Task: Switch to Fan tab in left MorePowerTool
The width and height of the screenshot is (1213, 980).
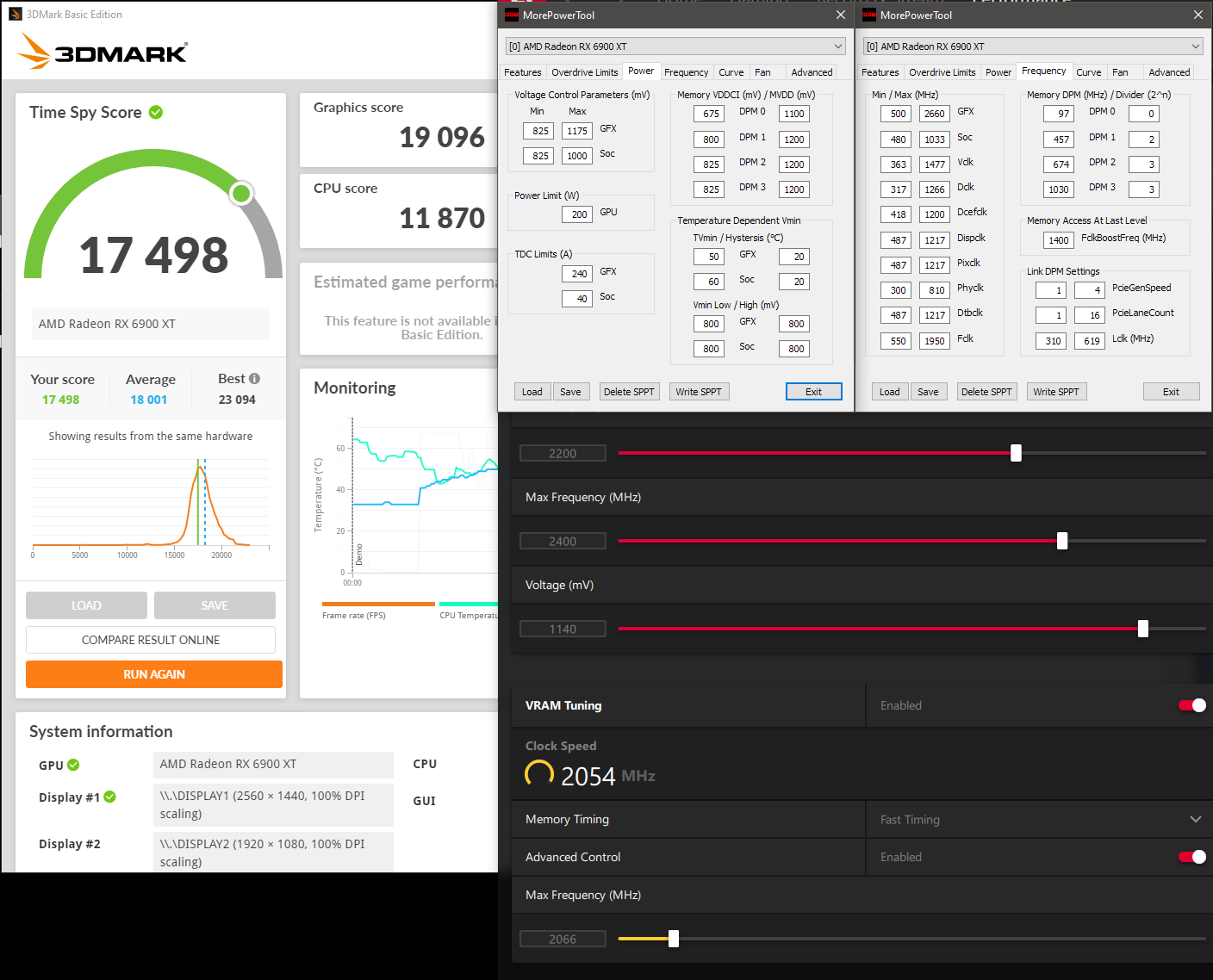Action: coord(762,72)
